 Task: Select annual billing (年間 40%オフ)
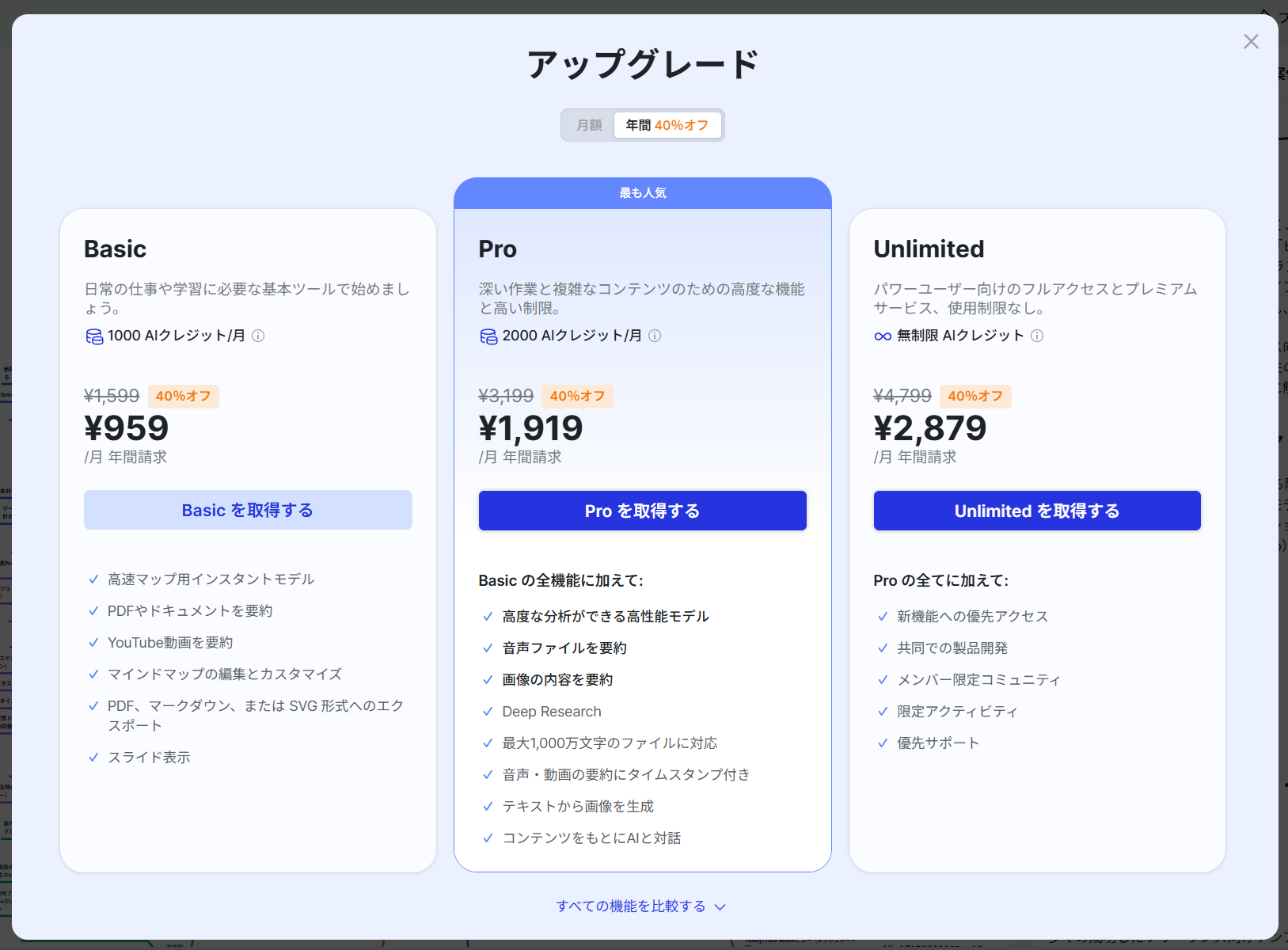coord(667,125)
